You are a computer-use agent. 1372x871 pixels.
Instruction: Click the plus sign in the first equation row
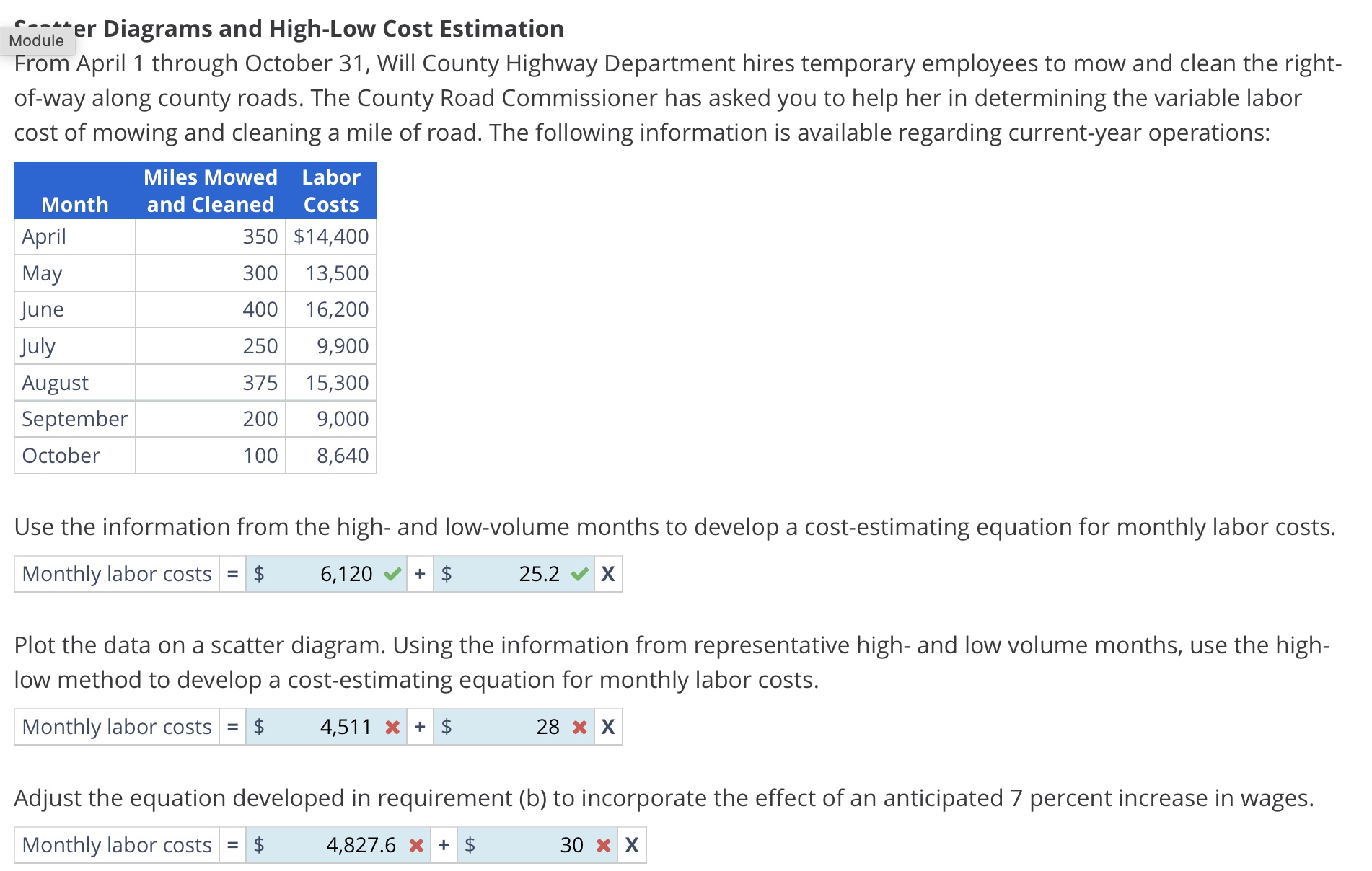(418, 574)
